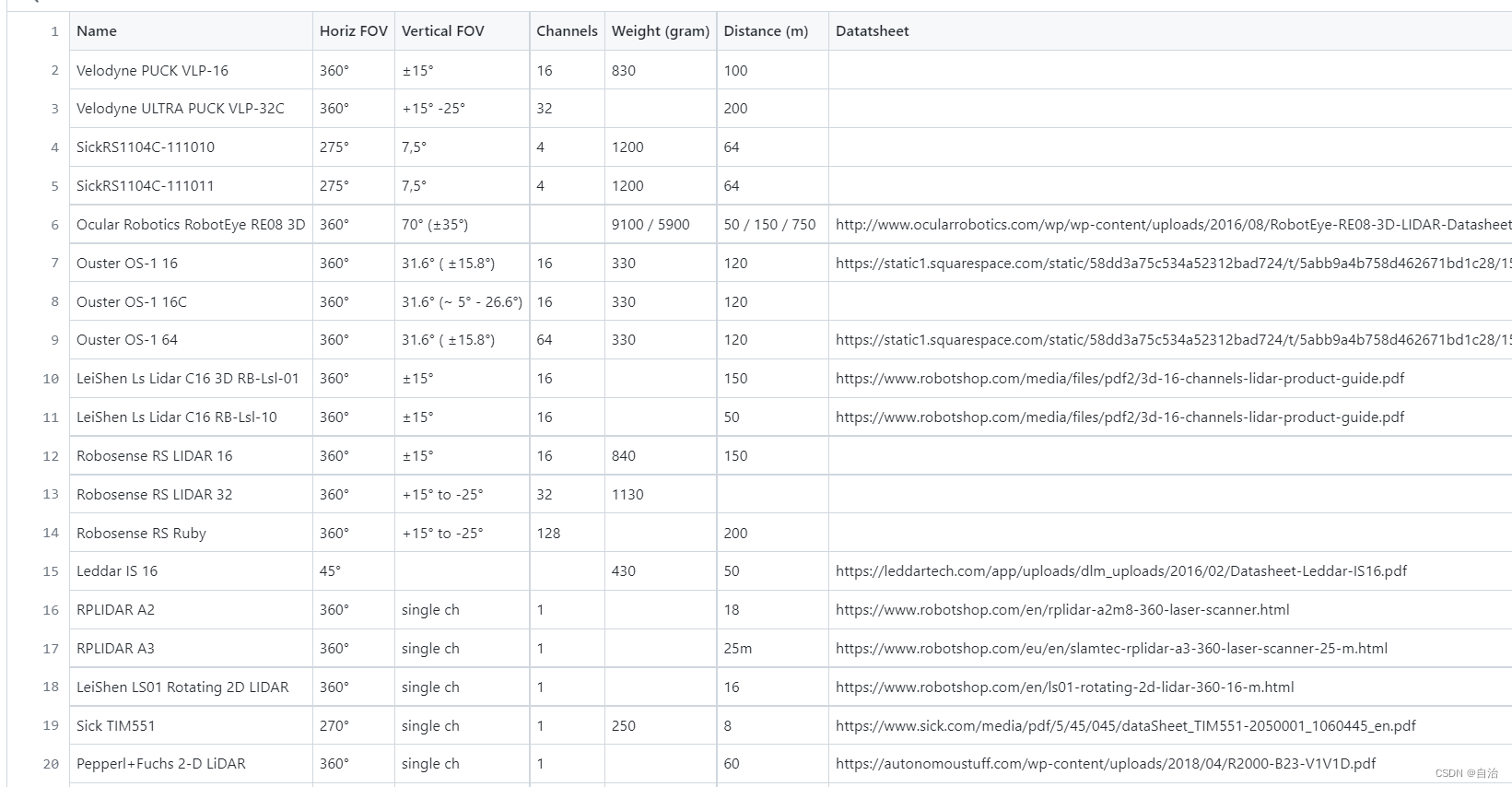Click the 128 channels cell

tap(548, 534)
